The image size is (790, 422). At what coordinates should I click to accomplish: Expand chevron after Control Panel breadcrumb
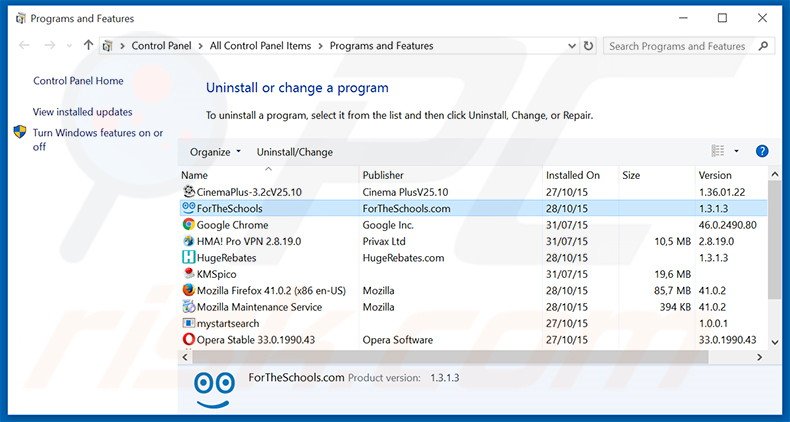click(201, 46)
